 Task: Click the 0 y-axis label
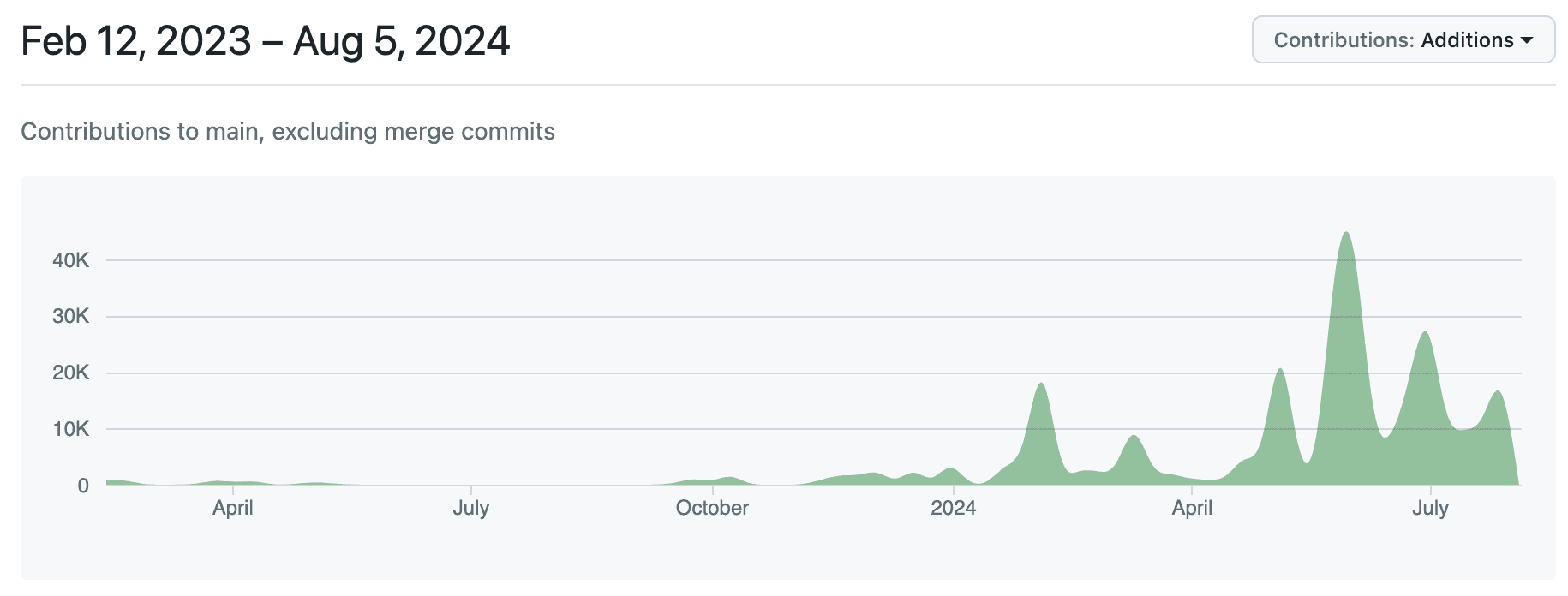click(x=83, y=486)
